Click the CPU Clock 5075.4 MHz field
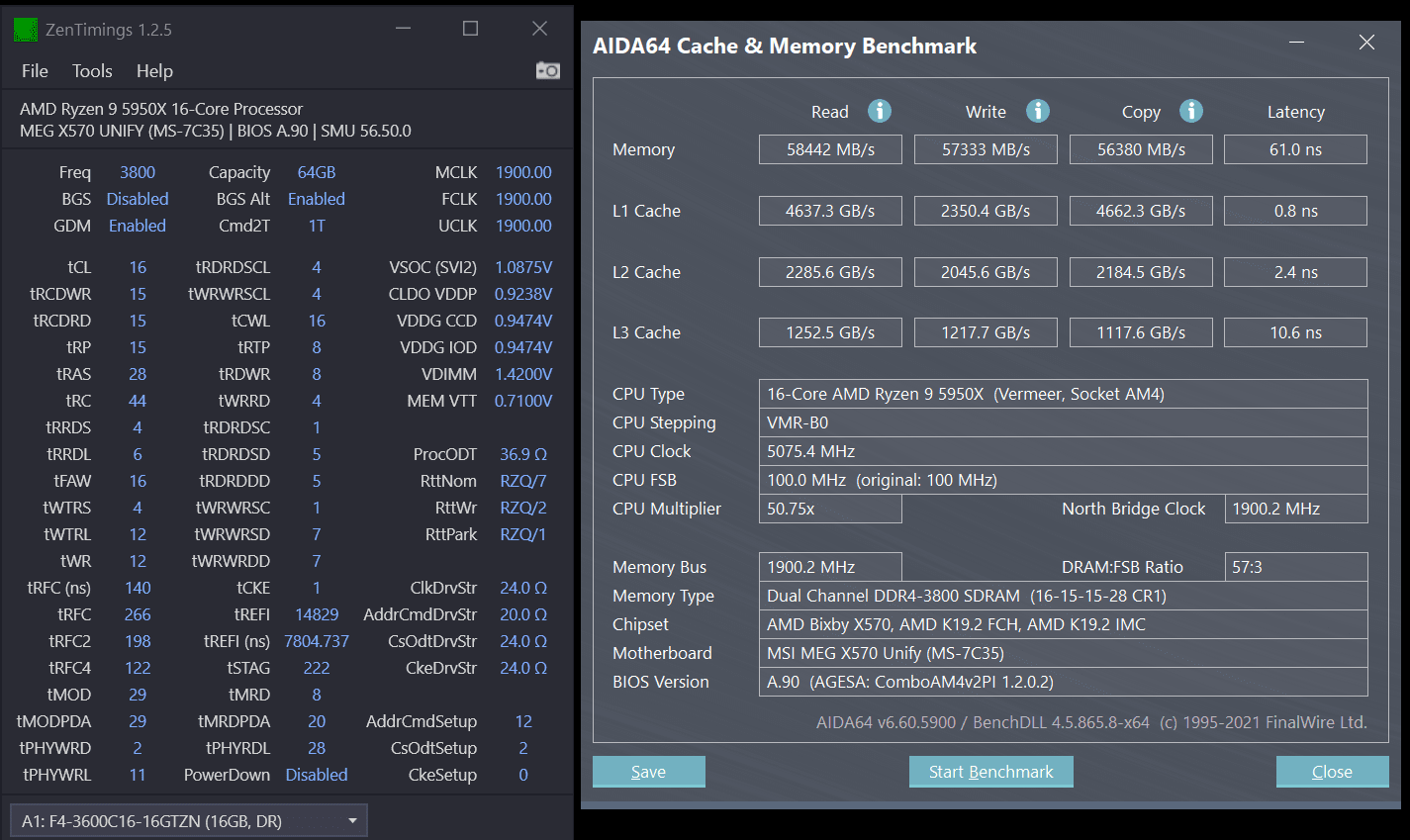This screenshot has height=840, width=1410. [x=1064, y=451]
